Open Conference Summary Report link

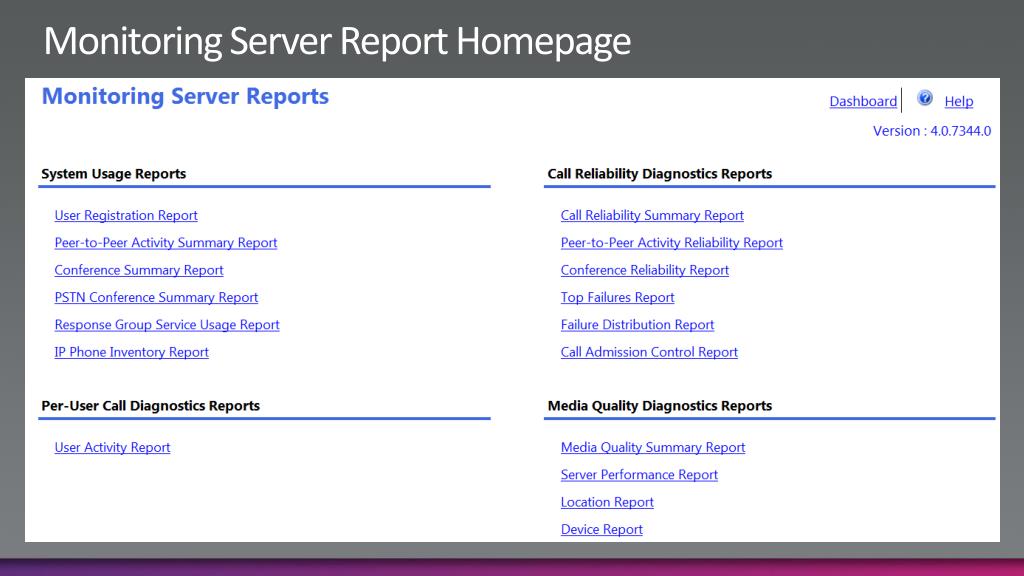[x=139, y=270]
